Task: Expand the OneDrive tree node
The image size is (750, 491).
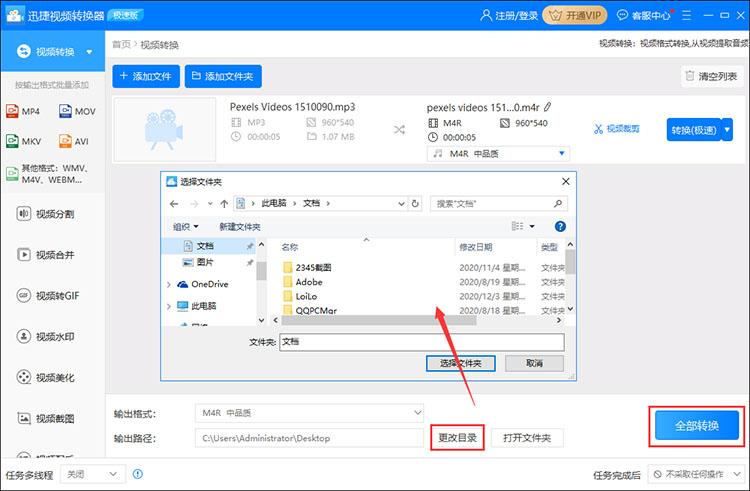Action: [168, 284]
